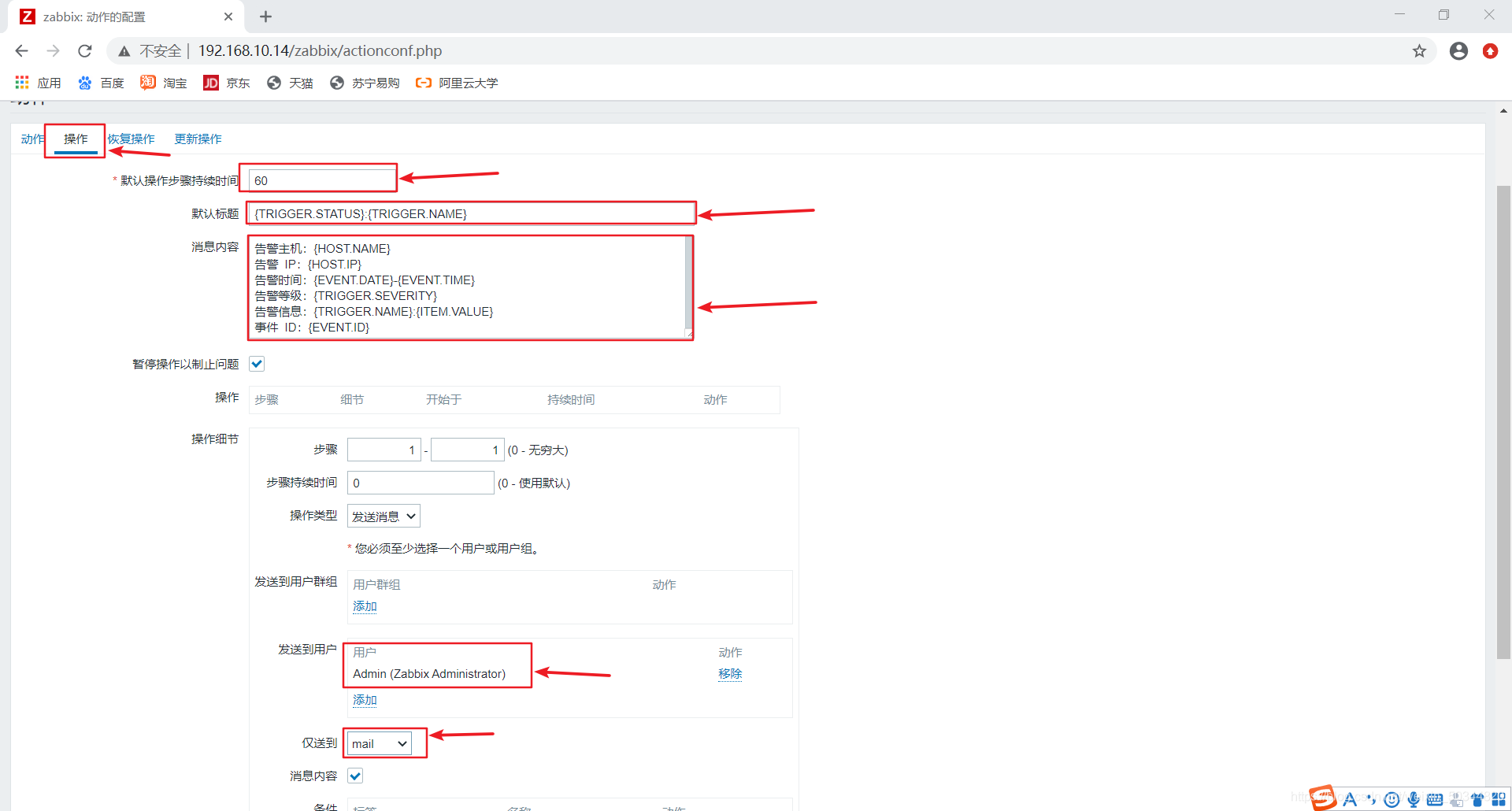Click the browser back arrow
Image resolution: width=1512 pixels, height=811 pixels.
(21, 51)
